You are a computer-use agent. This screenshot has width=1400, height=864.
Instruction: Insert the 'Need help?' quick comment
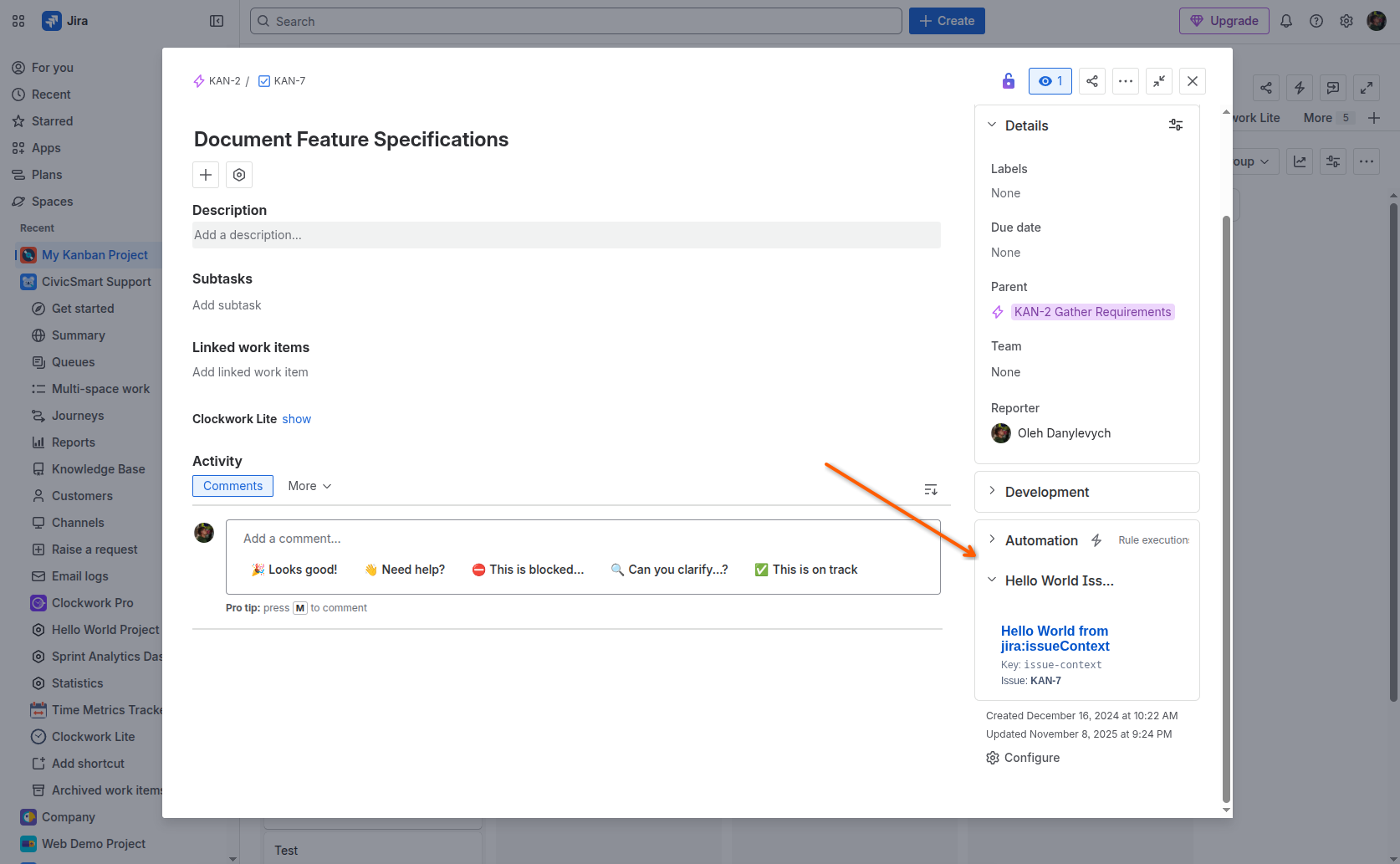point(405,570)
